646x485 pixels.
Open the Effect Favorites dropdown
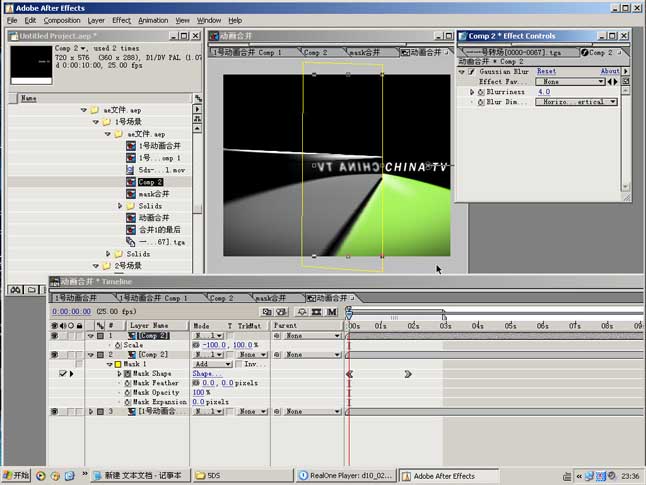[x=570, y=82]
